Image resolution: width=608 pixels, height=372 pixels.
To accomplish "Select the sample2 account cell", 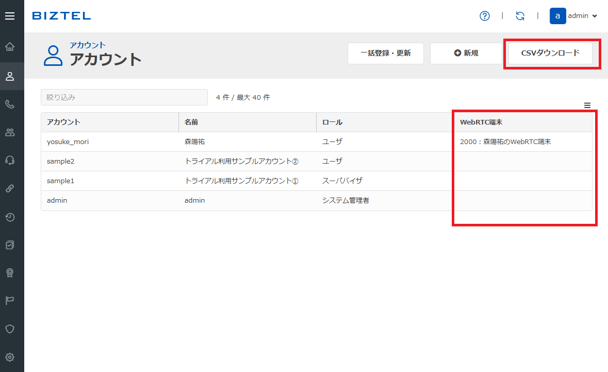I will 110,161.
